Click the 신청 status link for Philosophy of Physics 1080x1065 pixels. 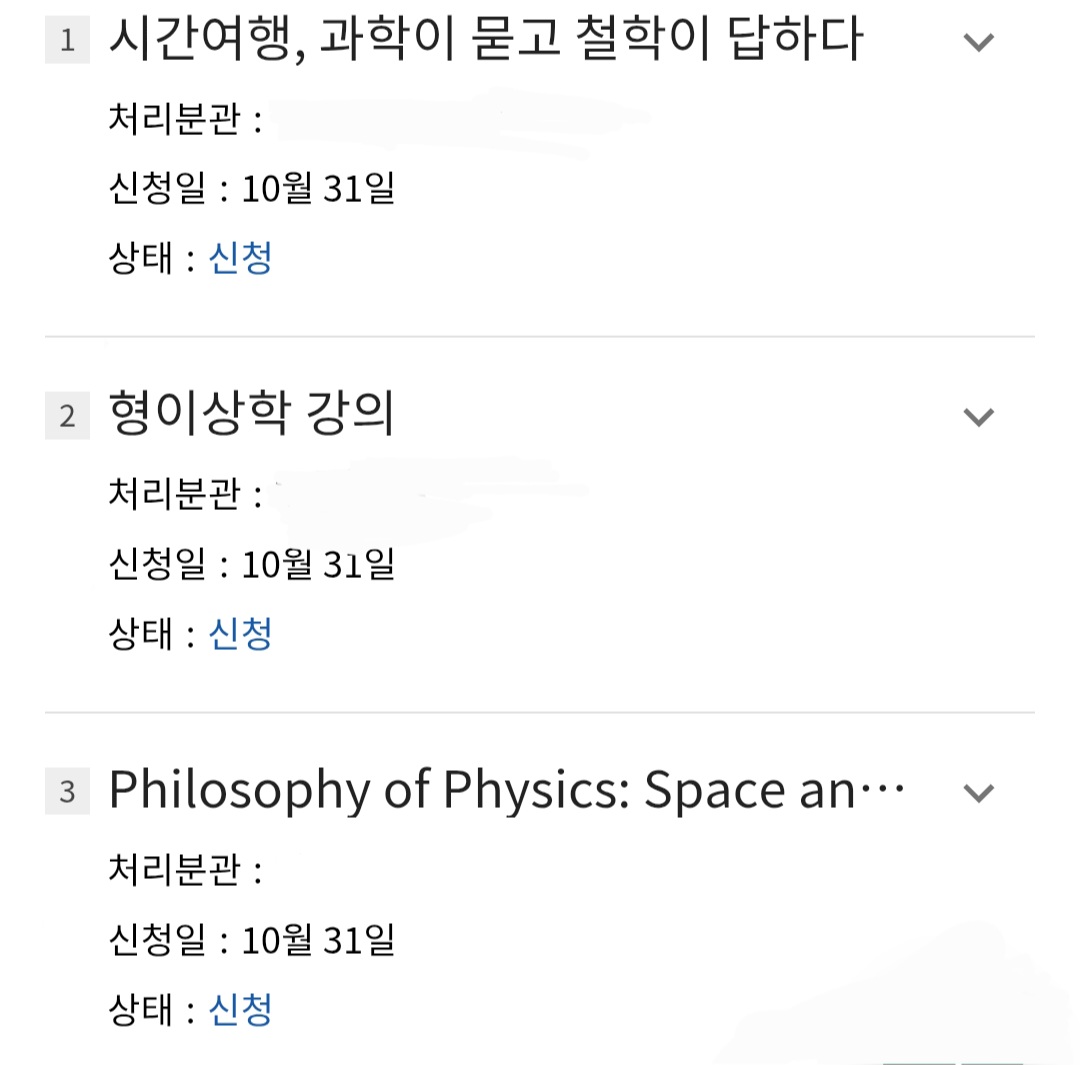click(240, 1010)
